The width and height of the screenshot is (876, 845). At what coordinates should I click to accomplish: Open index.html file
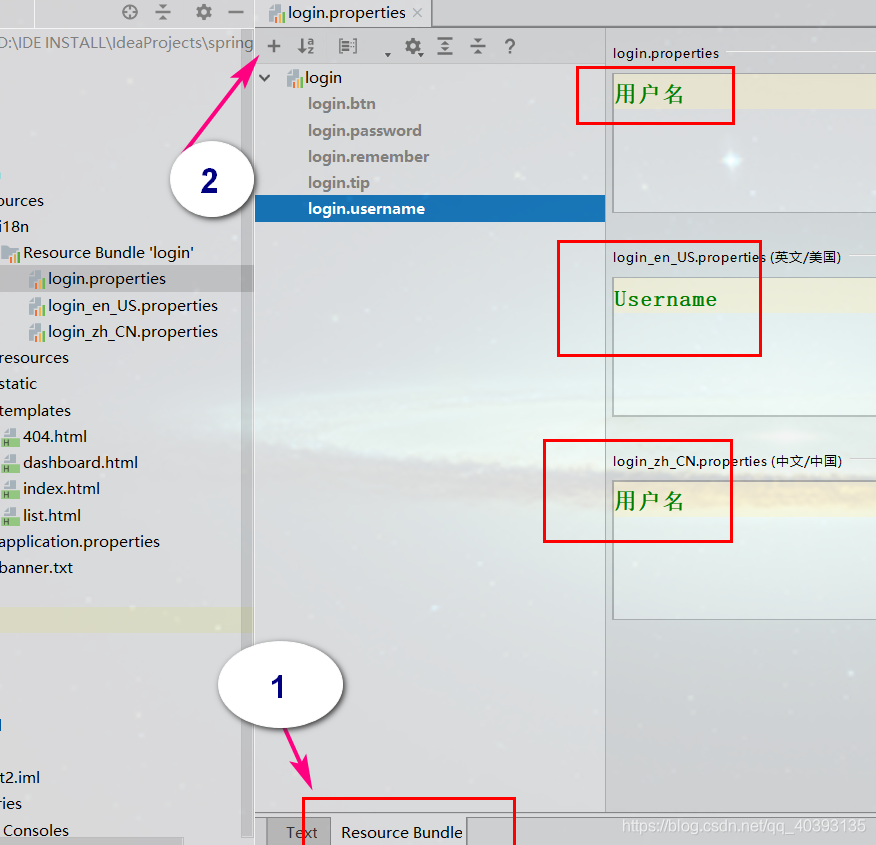click(x=61, y=489)
